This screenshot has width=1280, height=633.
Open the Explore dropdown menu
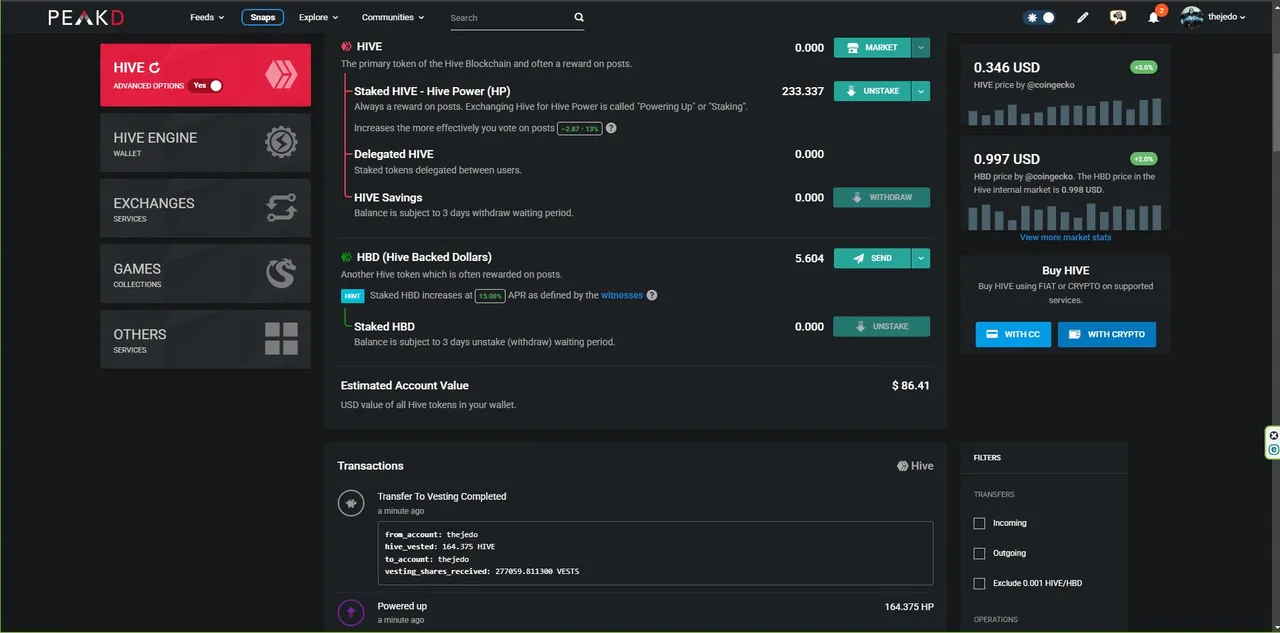[x=318, y=17]
